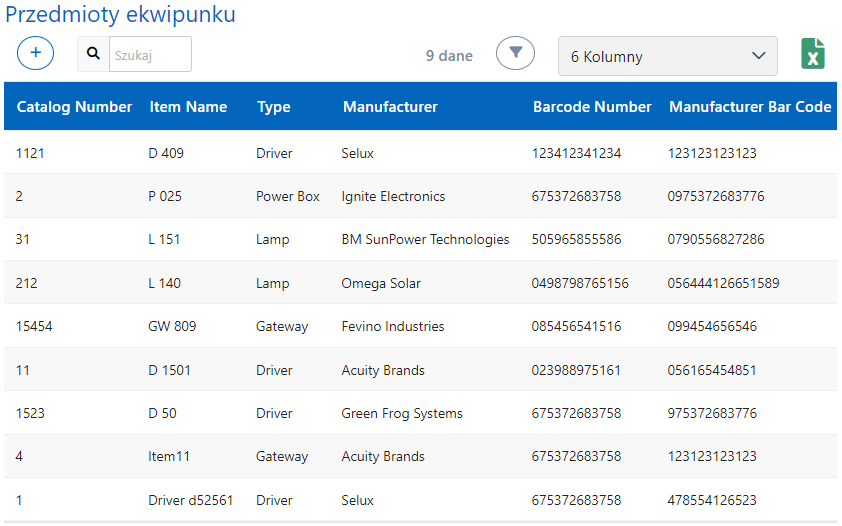Export table with the Excel icon
Viewport: 842px width, 526px height.
(x=813, y=54)
